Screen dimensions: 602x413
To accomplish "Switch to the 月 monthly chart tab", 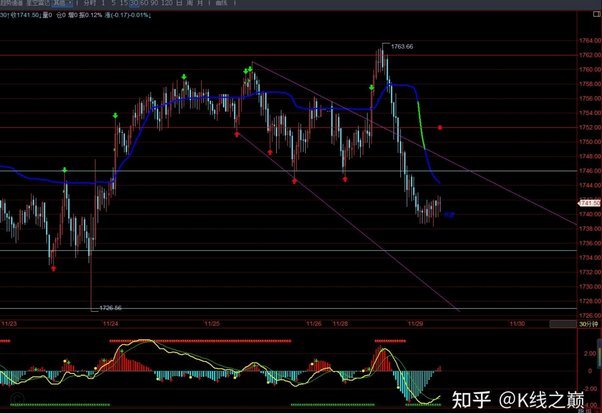I will tap(200, 3).
